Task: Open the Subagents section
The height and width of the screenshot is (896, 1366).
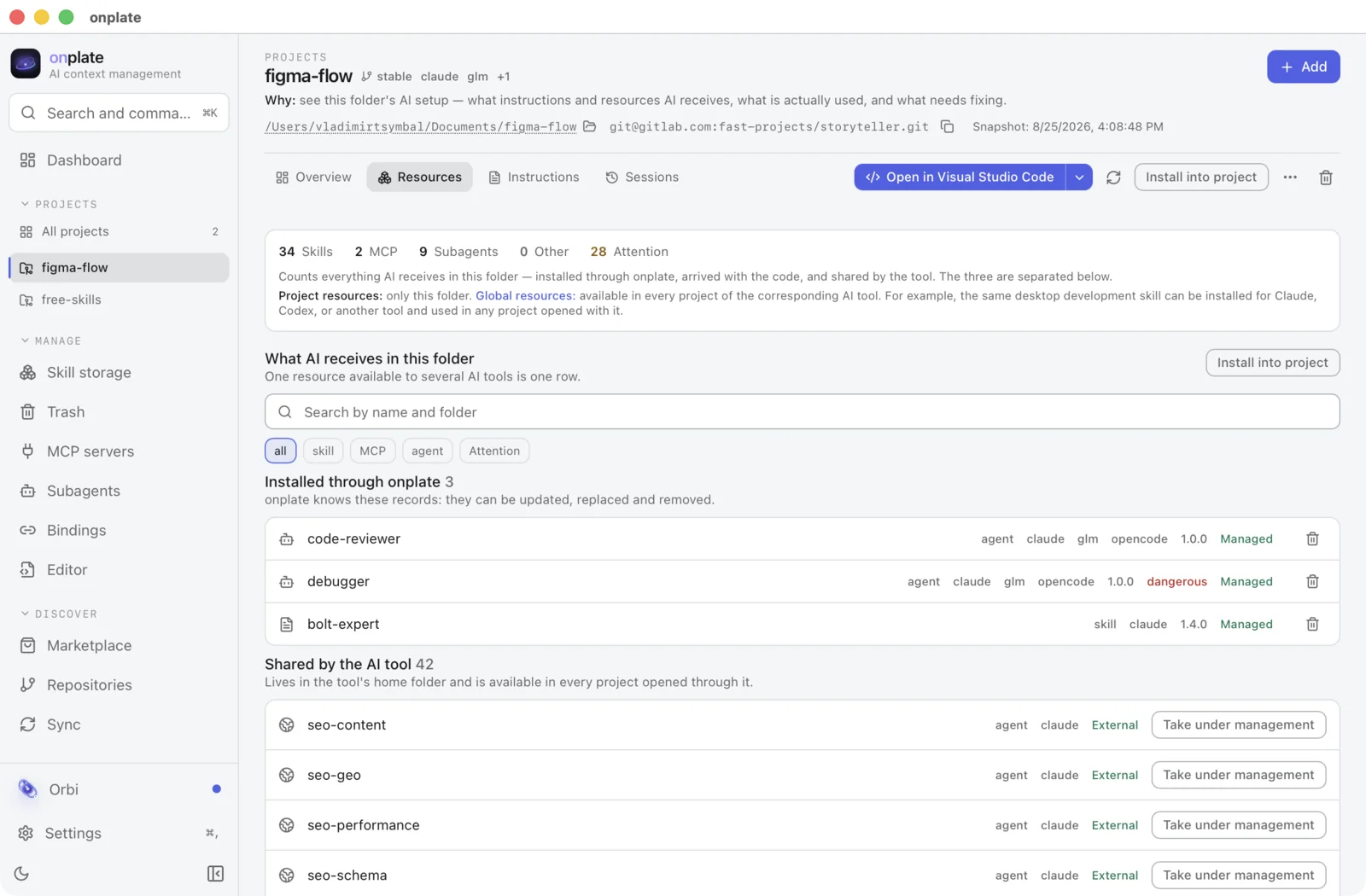Action: 119,491
